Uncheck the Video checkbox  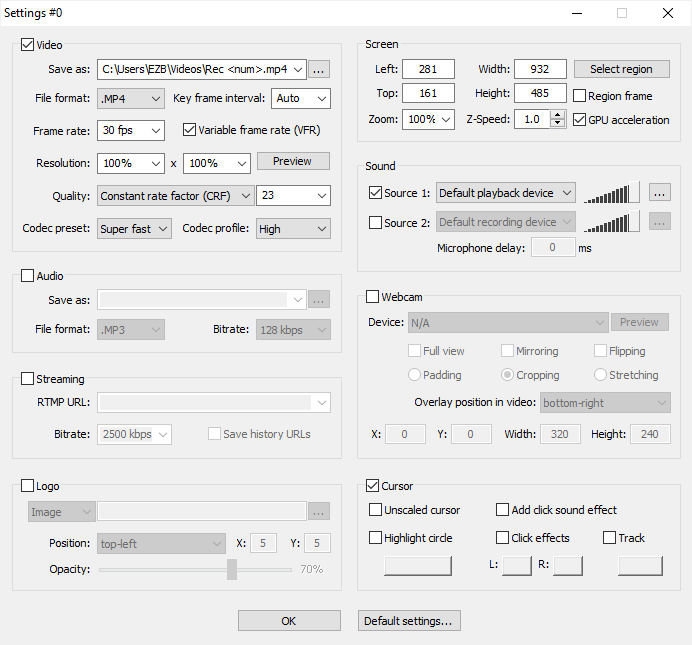point(27,45)
